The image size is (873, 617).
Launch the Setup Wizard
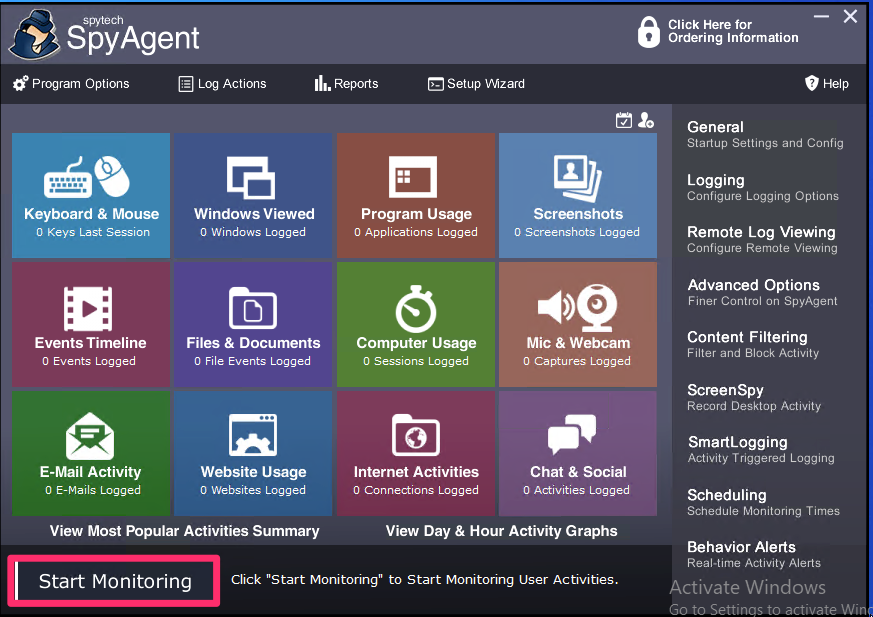[476, 84]
